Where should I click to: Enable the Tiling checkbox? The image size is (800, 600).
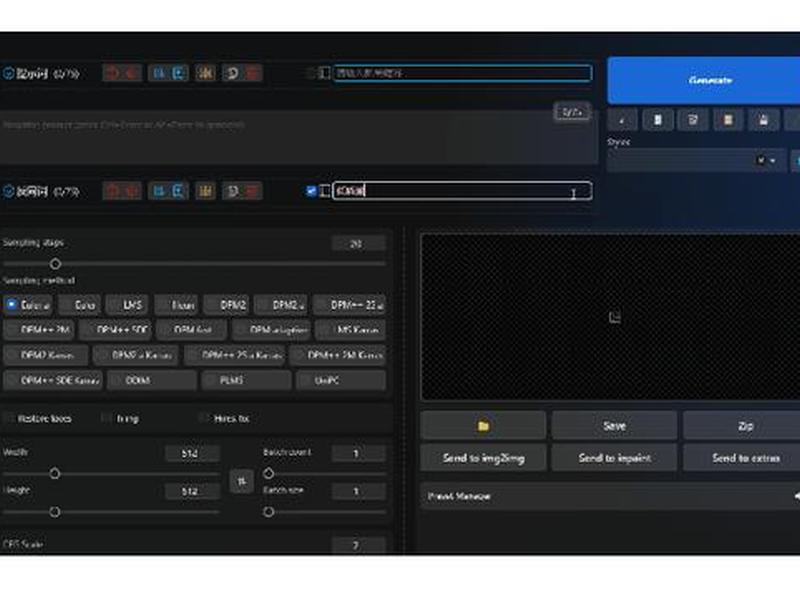pyautogui.click(x=106, y=418)
